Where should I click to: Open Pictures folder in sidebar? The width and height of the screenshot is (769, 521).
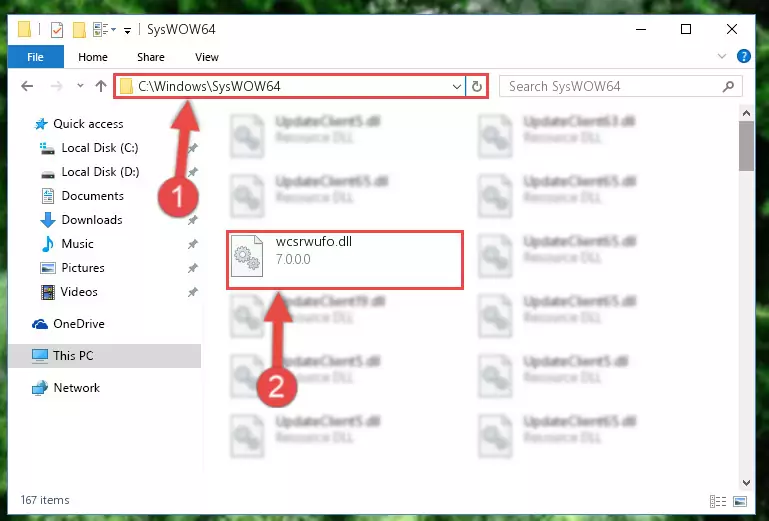coord(83,268)
